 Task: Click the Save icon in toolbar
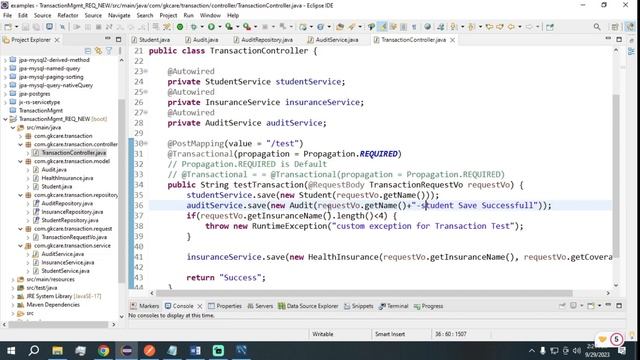(x=26, y=27)
